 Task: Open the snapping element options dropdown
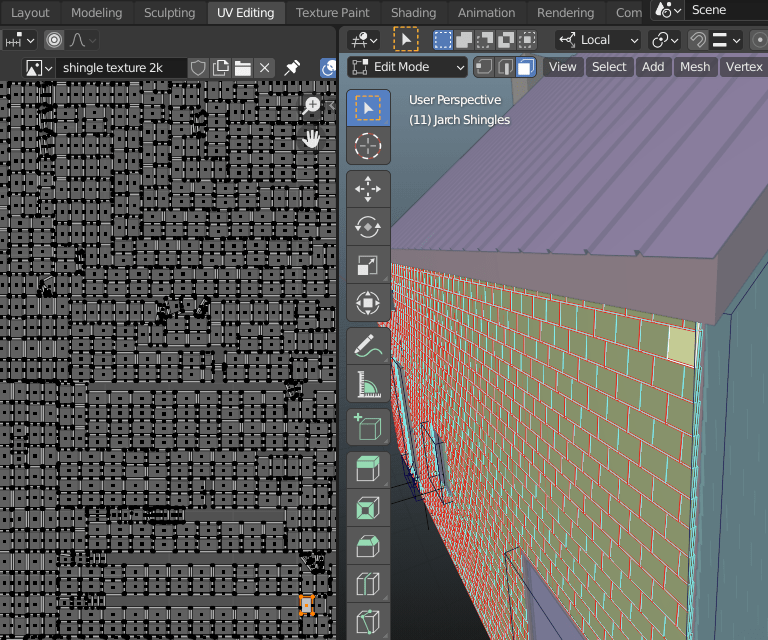point(726,40)
